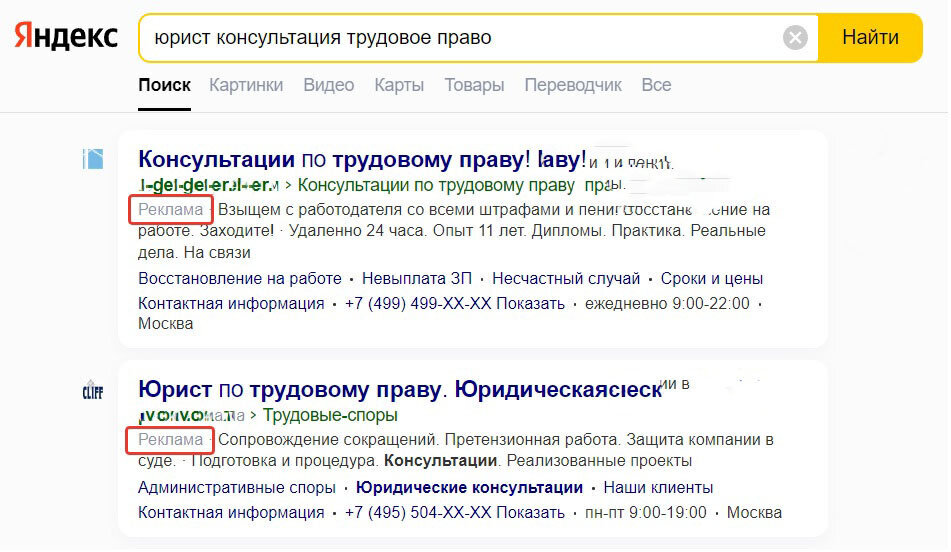Click the Реклама label in second ad
951x552 pixels.
click(x=170, y=440)
